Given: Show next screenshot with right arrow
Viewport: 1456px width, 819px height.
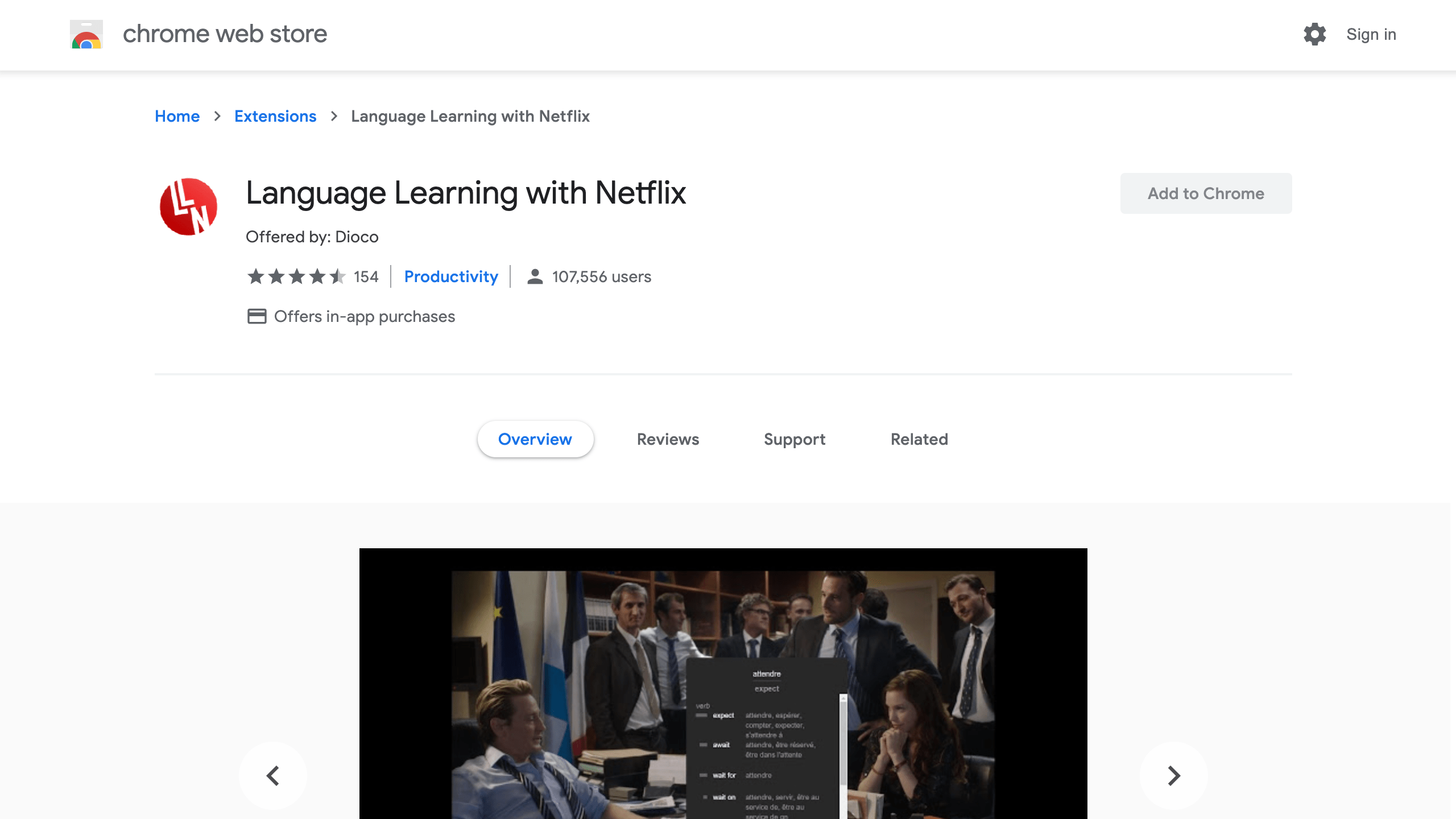Looking at the screenshot, I should click(x=1174, y=775).
